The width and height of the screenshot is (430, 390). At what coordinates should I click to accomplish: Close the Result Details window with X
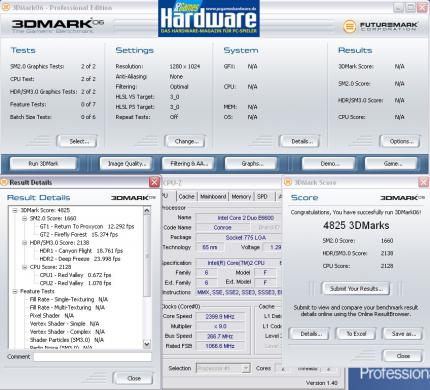point(154,182)
